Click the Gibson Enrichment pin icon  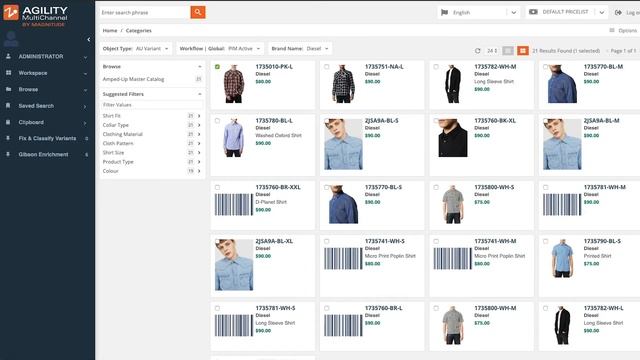[x=8, y=154]
